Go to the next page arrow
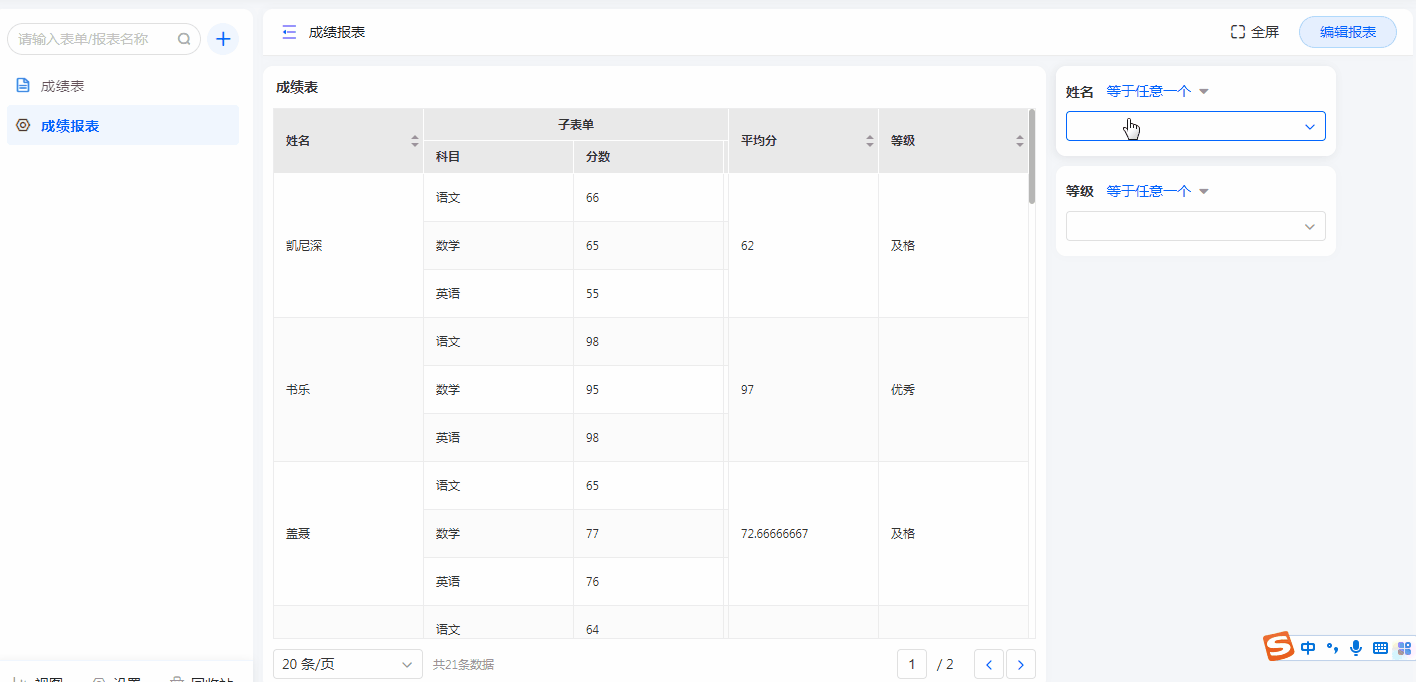The image size is (1416, 682). 1021,664
